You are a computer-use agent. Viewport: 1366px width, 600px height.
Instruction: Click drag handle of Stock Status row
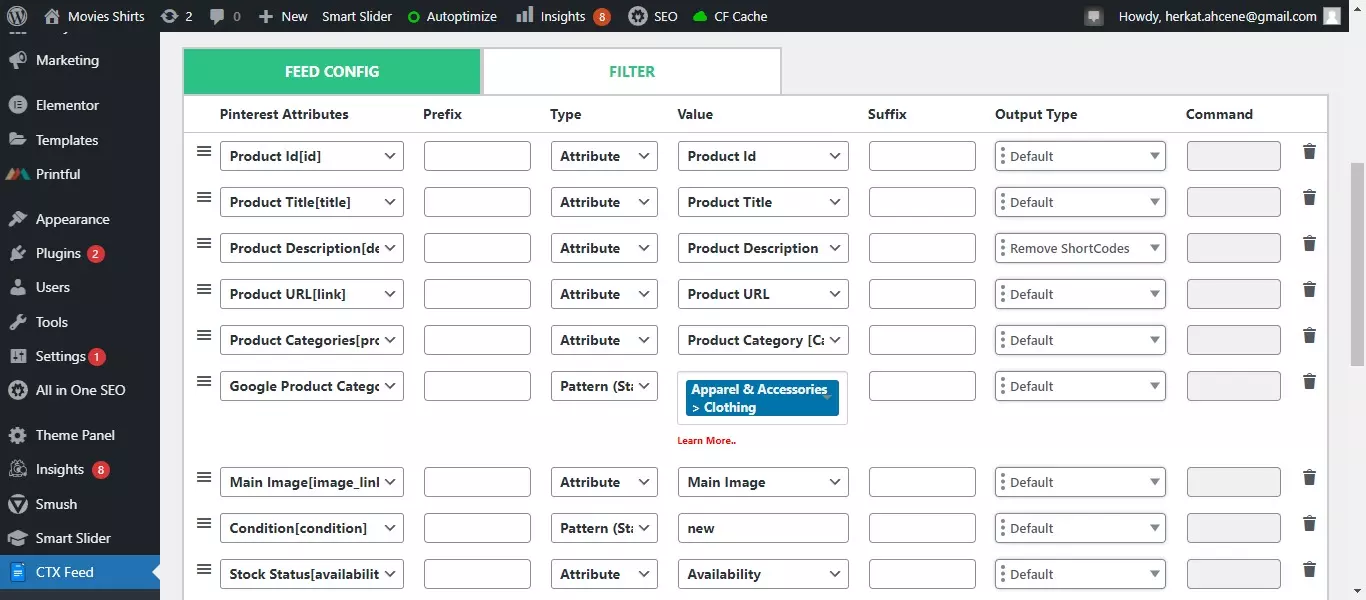[x=204, y=570]
